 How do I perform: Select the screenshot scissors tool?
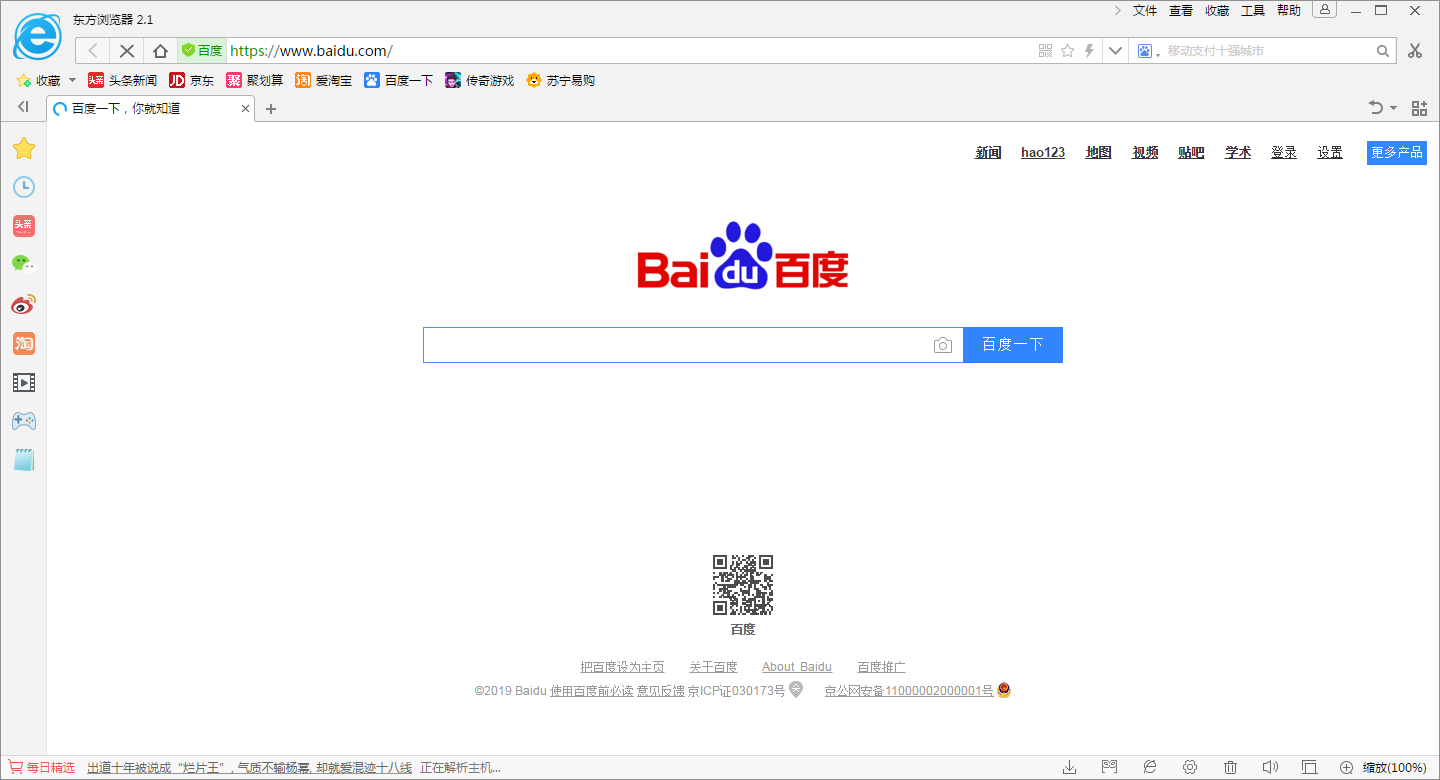click(x=1416, y=50)
